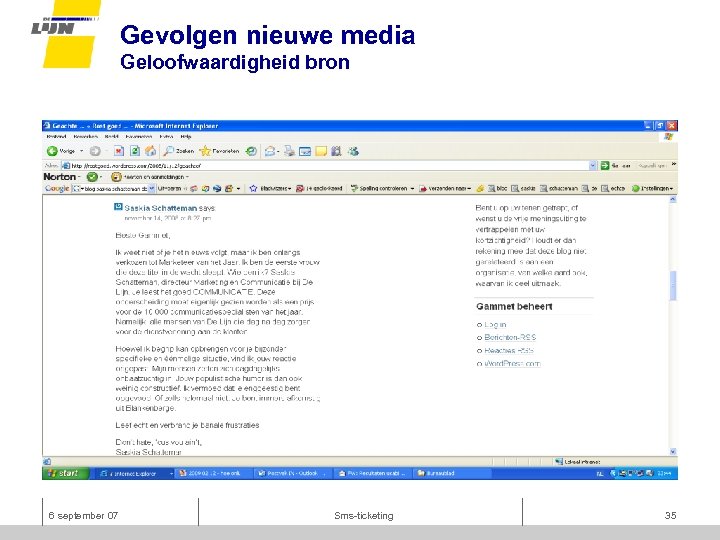The image size is (720, 540).
Task: Click the grey Forward arrow button
Action: [95, 151]
